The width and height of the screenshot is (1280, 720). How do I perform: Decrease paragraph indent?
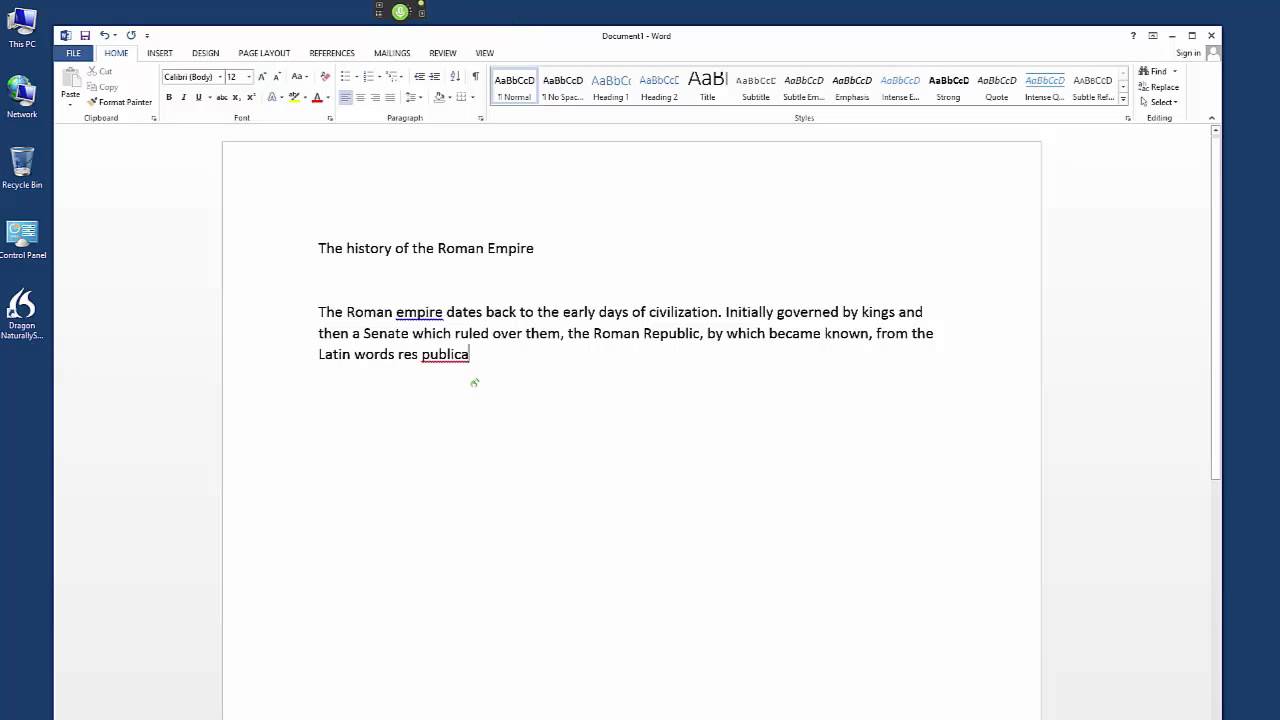click(x=420, y=77)
